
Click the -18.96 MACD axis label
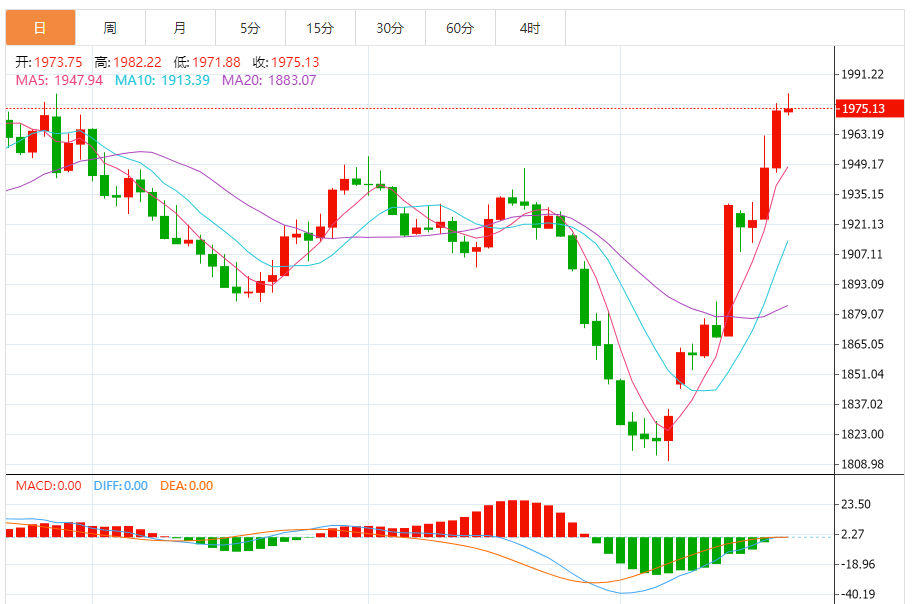coord(858,564)
